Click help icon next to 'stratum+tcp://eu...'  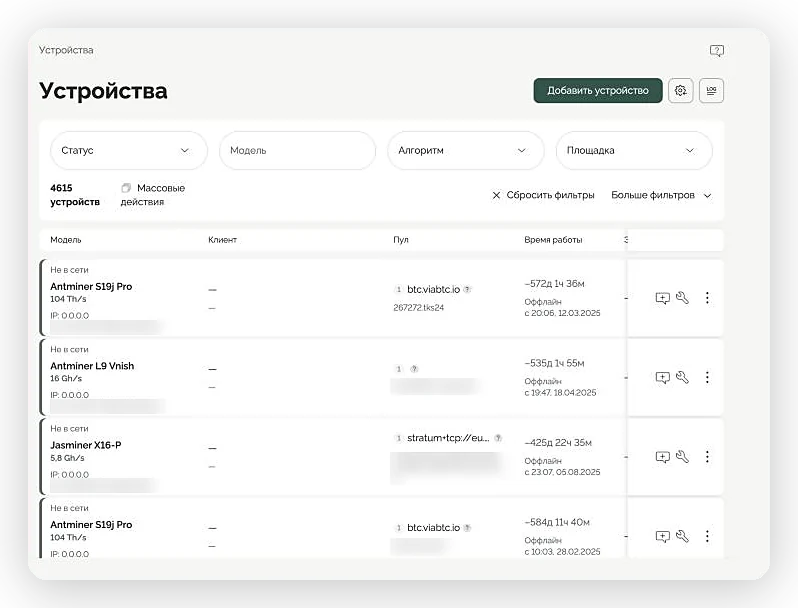(x=498, y=438)
